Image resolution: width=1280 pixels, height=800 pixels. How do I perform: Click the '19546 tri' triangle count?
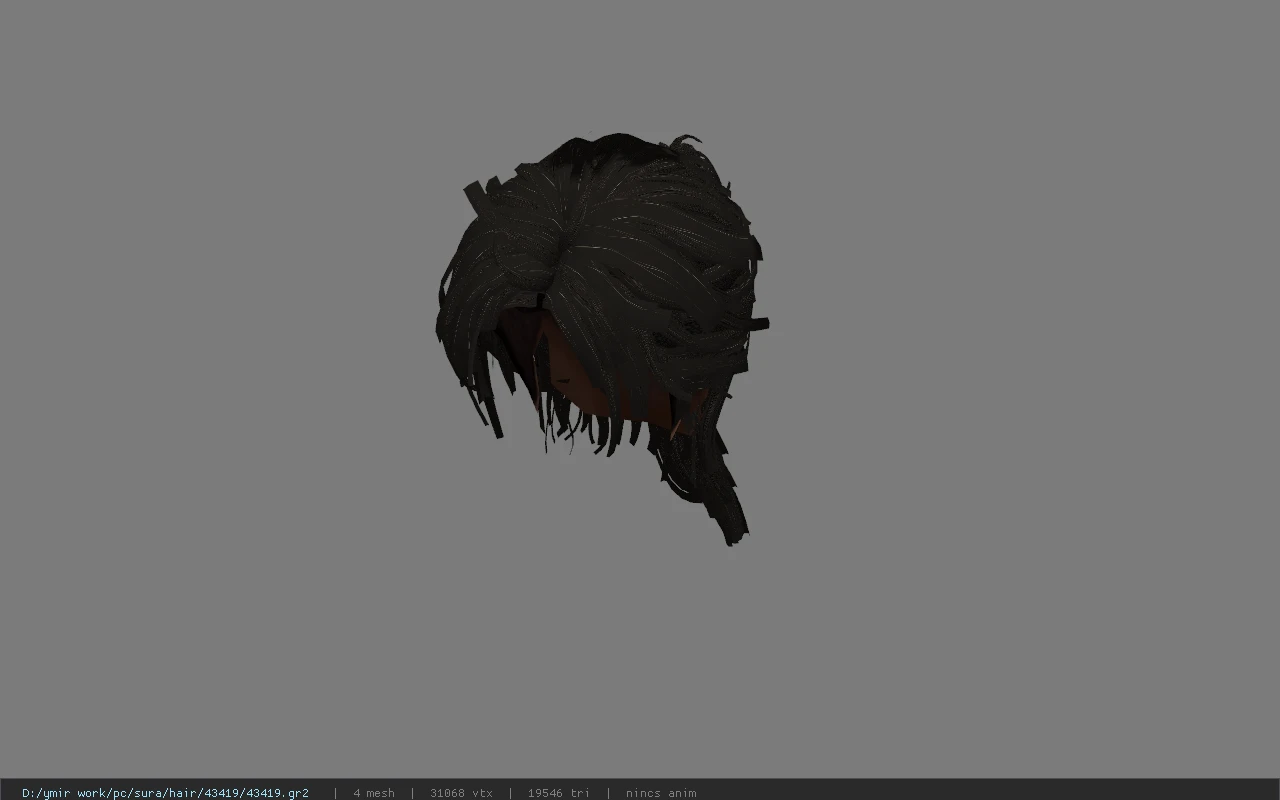pos(559,793)
